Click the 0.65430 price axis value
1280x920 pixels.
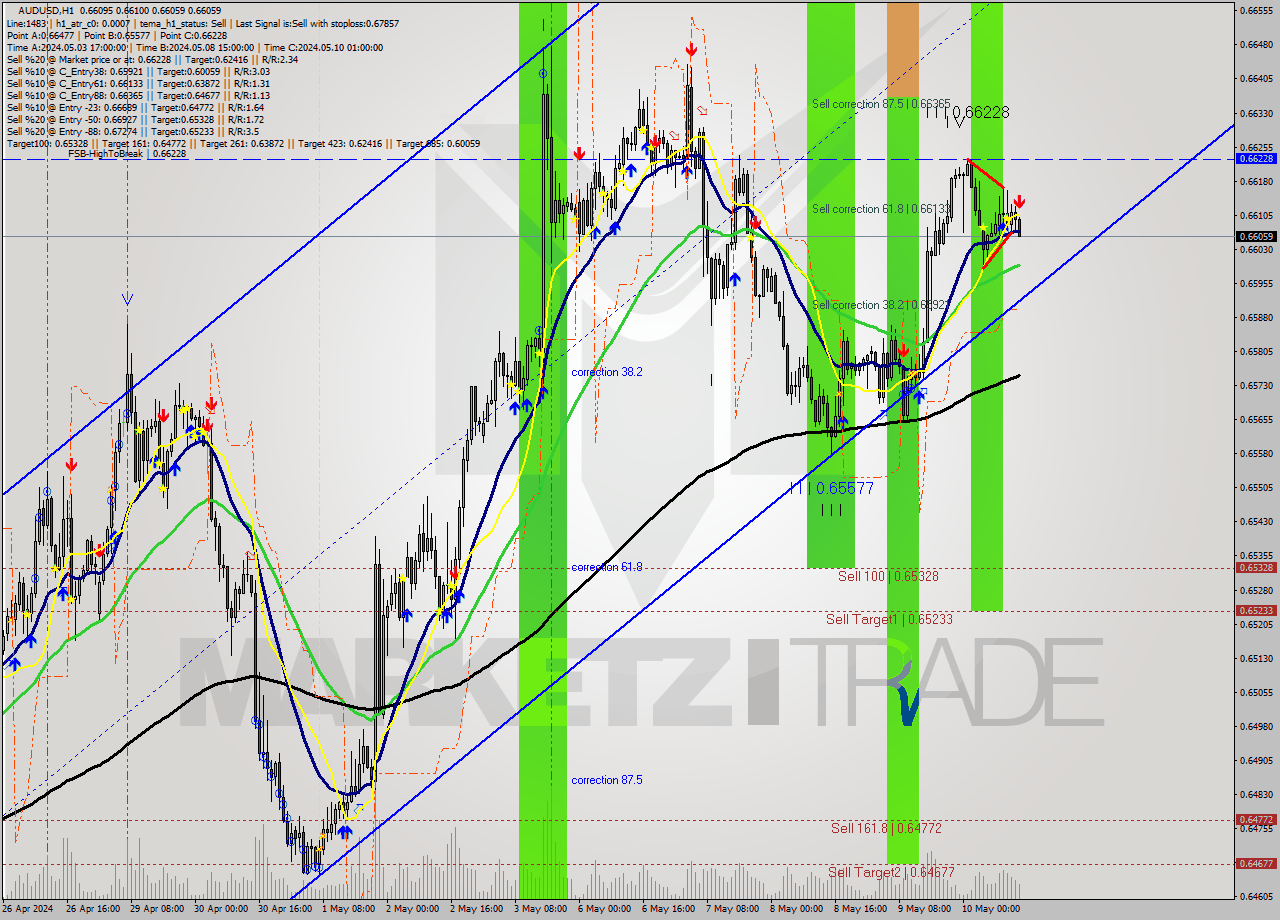click(1255, 522)
